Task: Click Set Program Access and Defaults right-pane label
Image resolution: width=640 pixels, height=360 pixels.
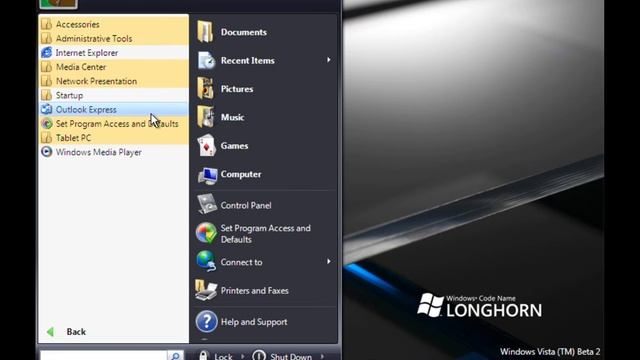Action: [266, 234]
